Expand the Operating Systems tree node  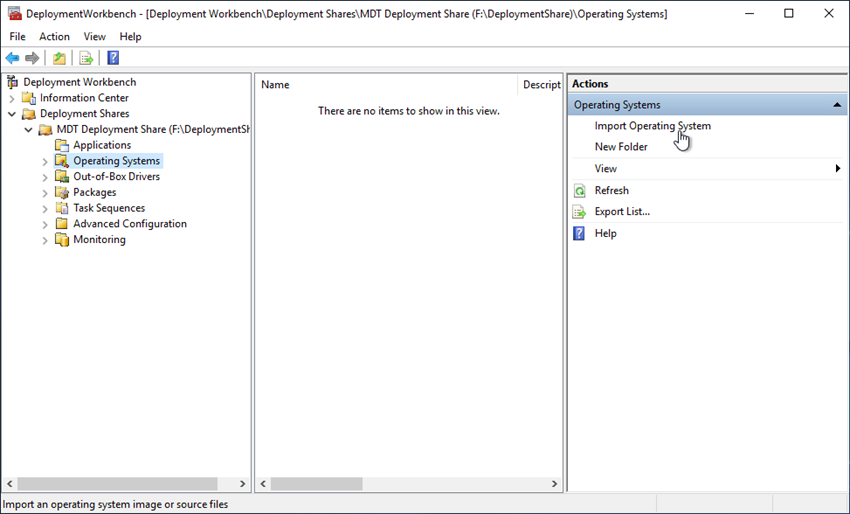(x=45, y=161)
